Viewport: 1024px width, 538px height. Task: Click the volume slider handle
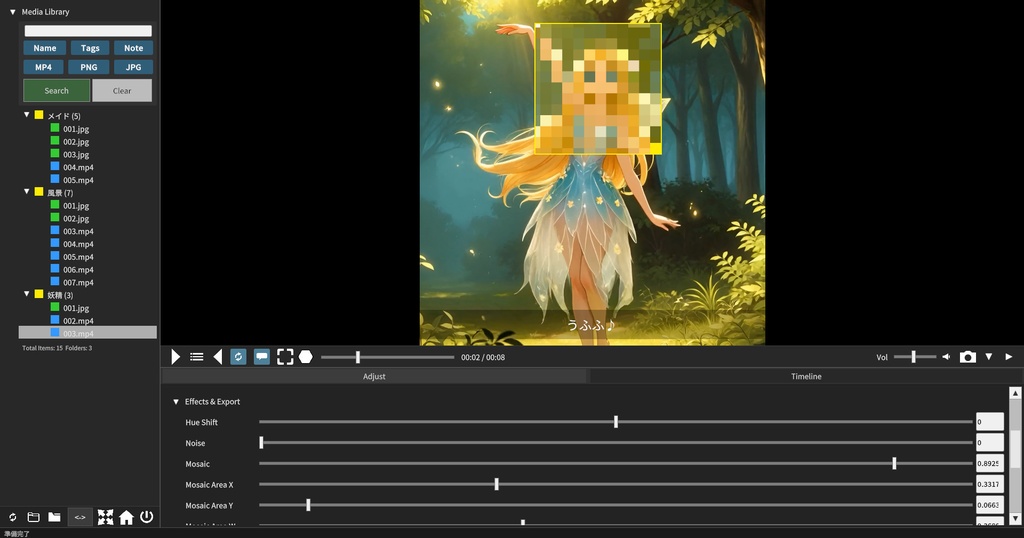tap(914, 356)
